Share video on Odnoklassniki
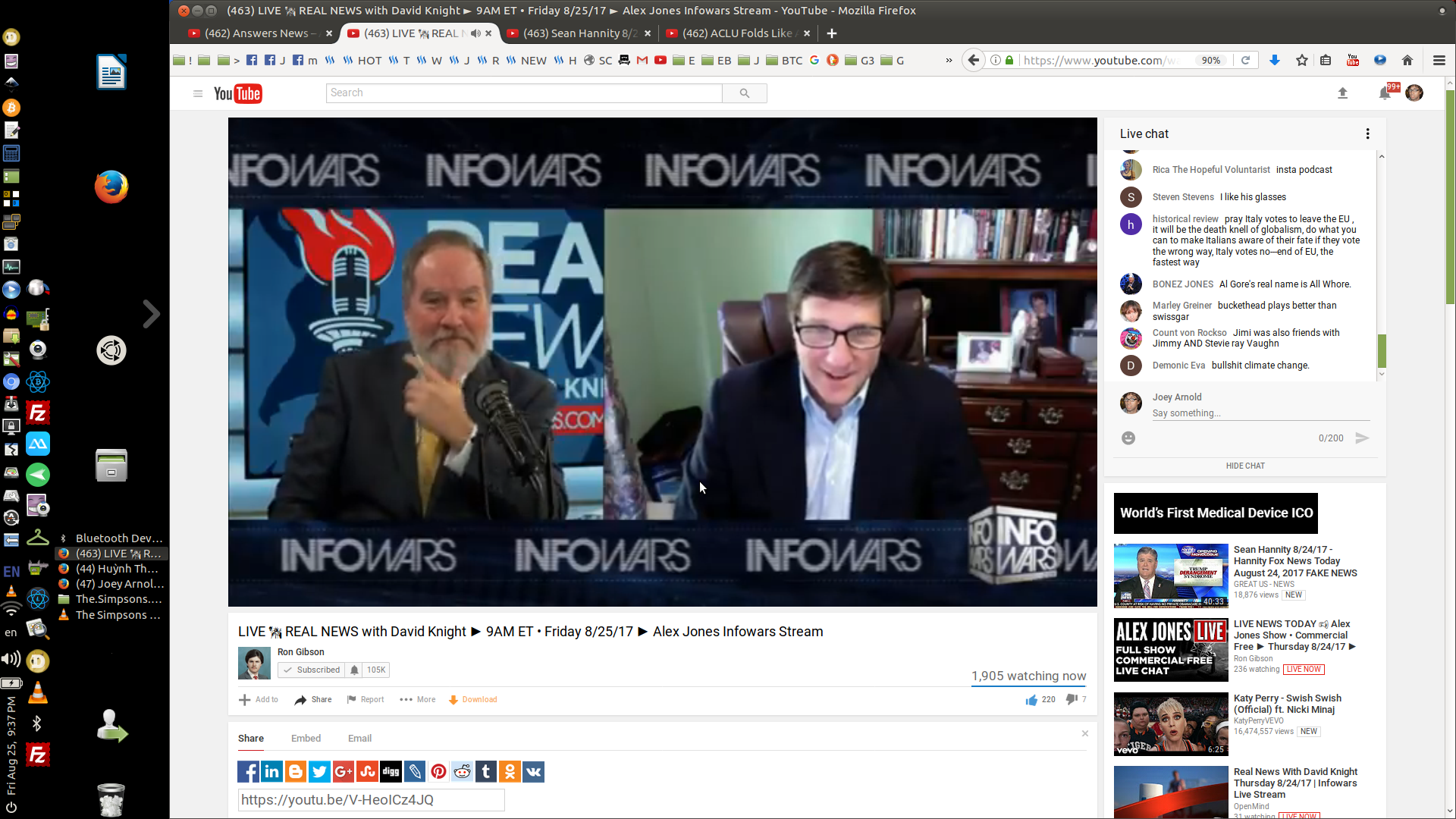The height and width of the screenshot is (819, 1456). point(510,771)
